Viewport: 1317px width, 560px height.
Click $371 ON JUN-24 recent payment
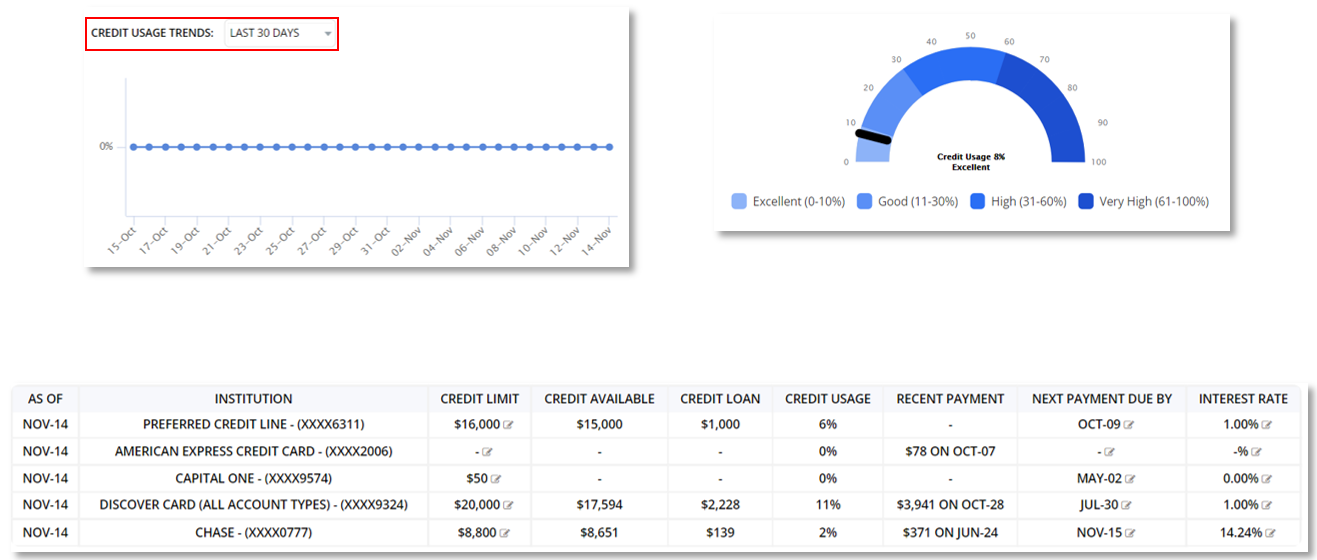(950, 533)
